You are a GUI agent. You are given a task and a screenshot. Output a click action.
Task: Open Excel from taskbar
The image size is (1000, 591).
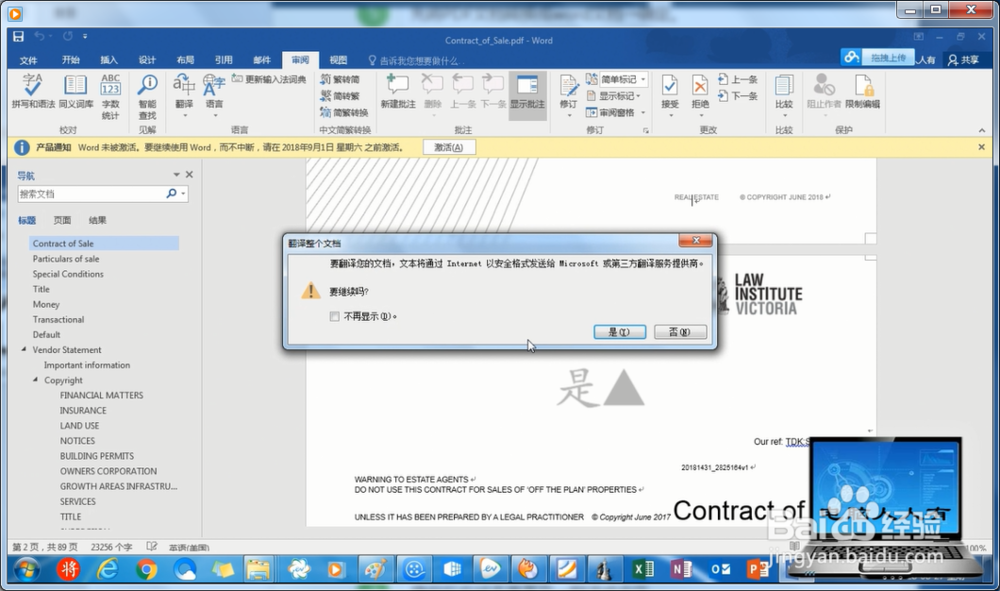643,569
